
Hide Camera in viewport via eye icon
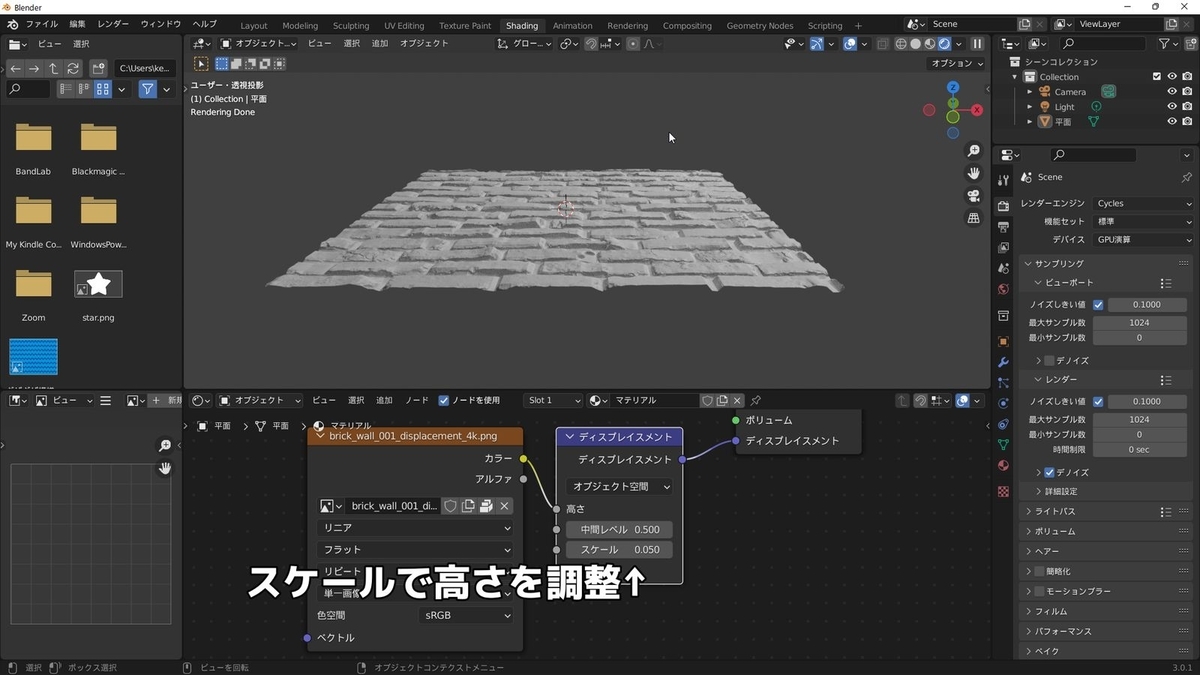[x=1172, y=92]
